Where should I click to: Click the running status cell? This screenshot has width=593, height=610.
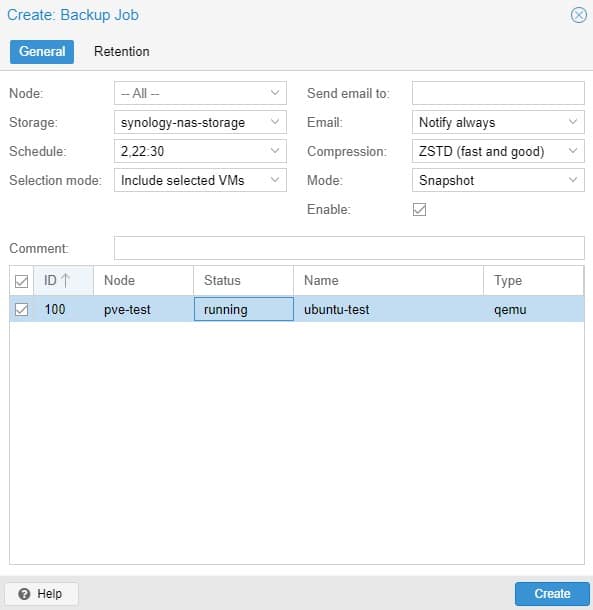tap(244, 309)
